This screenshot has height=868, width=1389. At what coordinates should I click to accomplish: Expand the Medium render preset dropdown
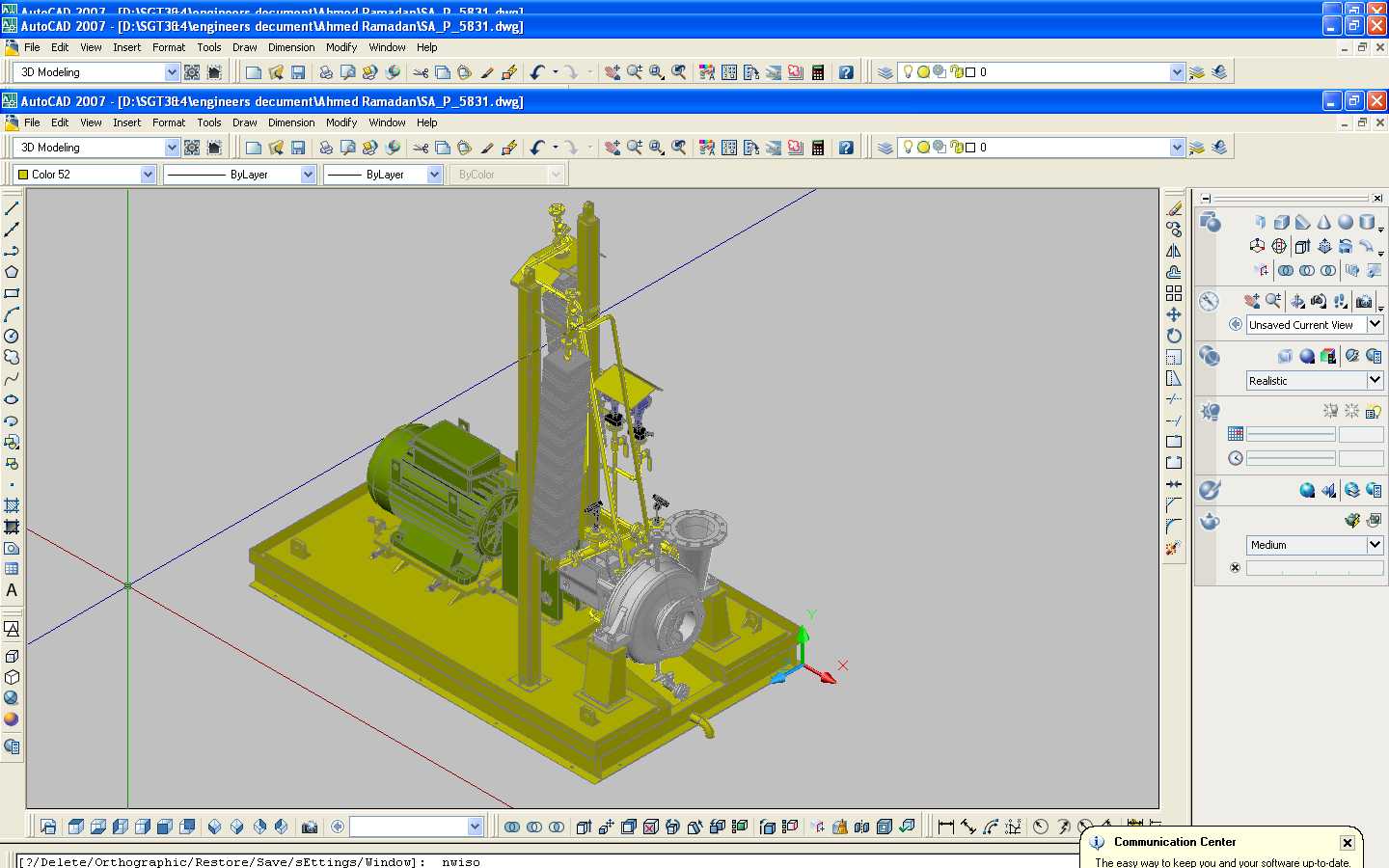pos(1375,545)
